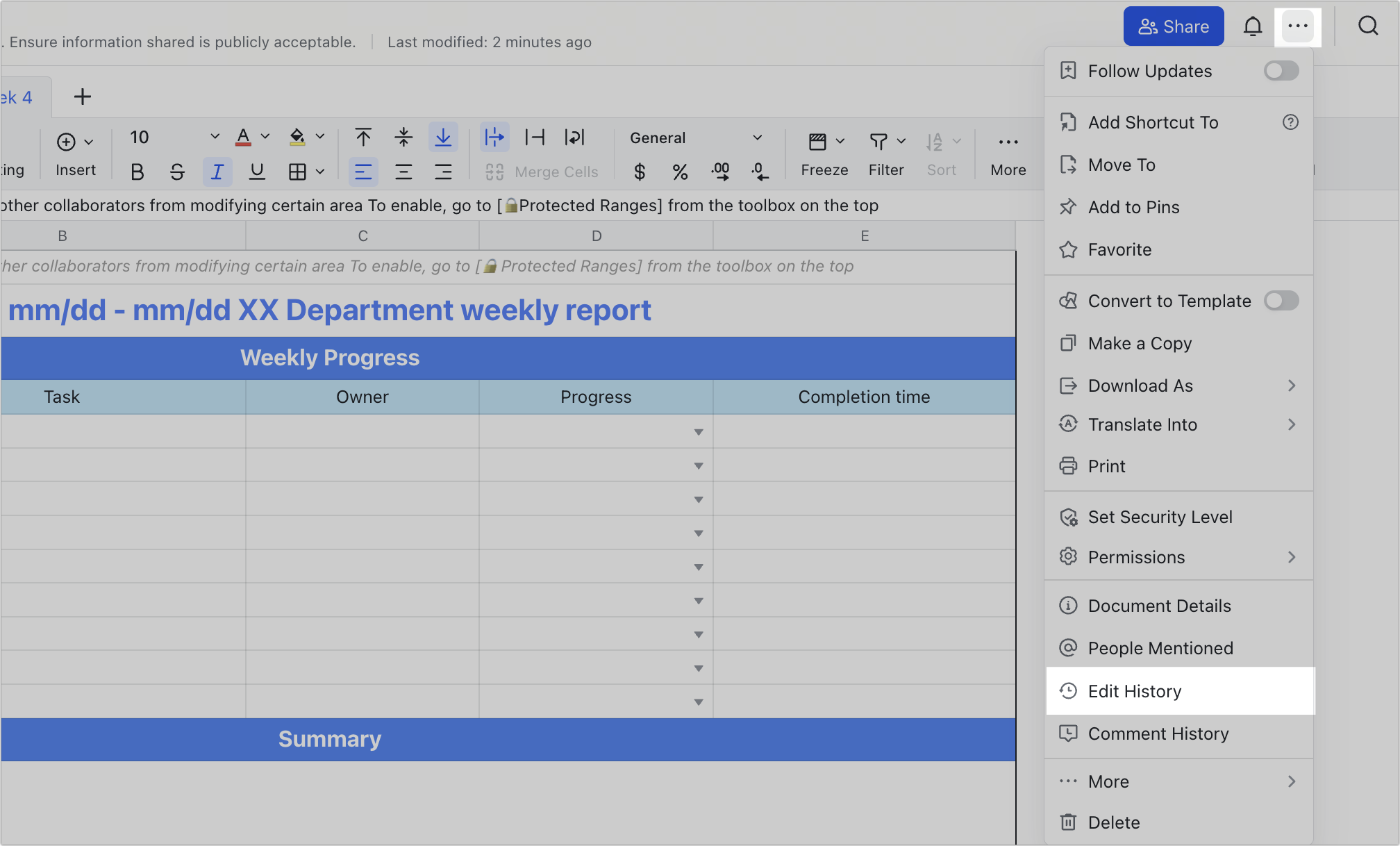Open the Freeze panes tool
This screenshot has height=846, width=1400.
coord(823,154)
